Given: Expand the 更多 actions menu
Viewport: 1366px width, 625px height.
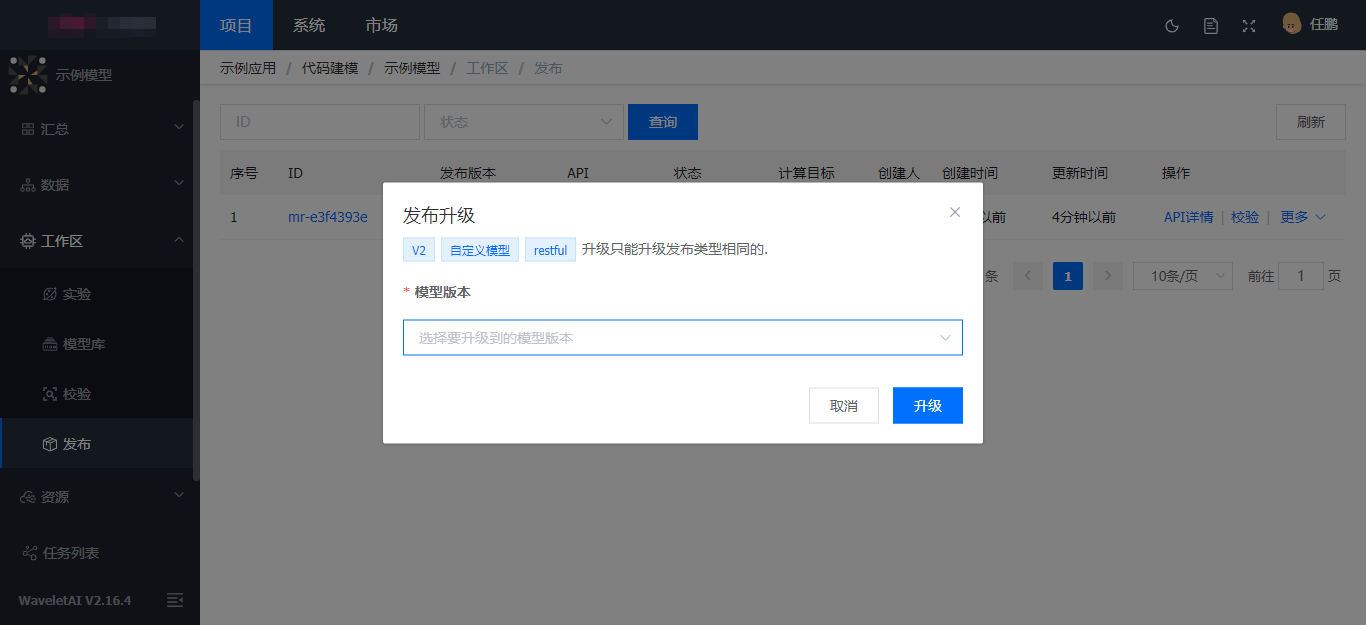Looking at the screenshot, I should point(1302,217).
